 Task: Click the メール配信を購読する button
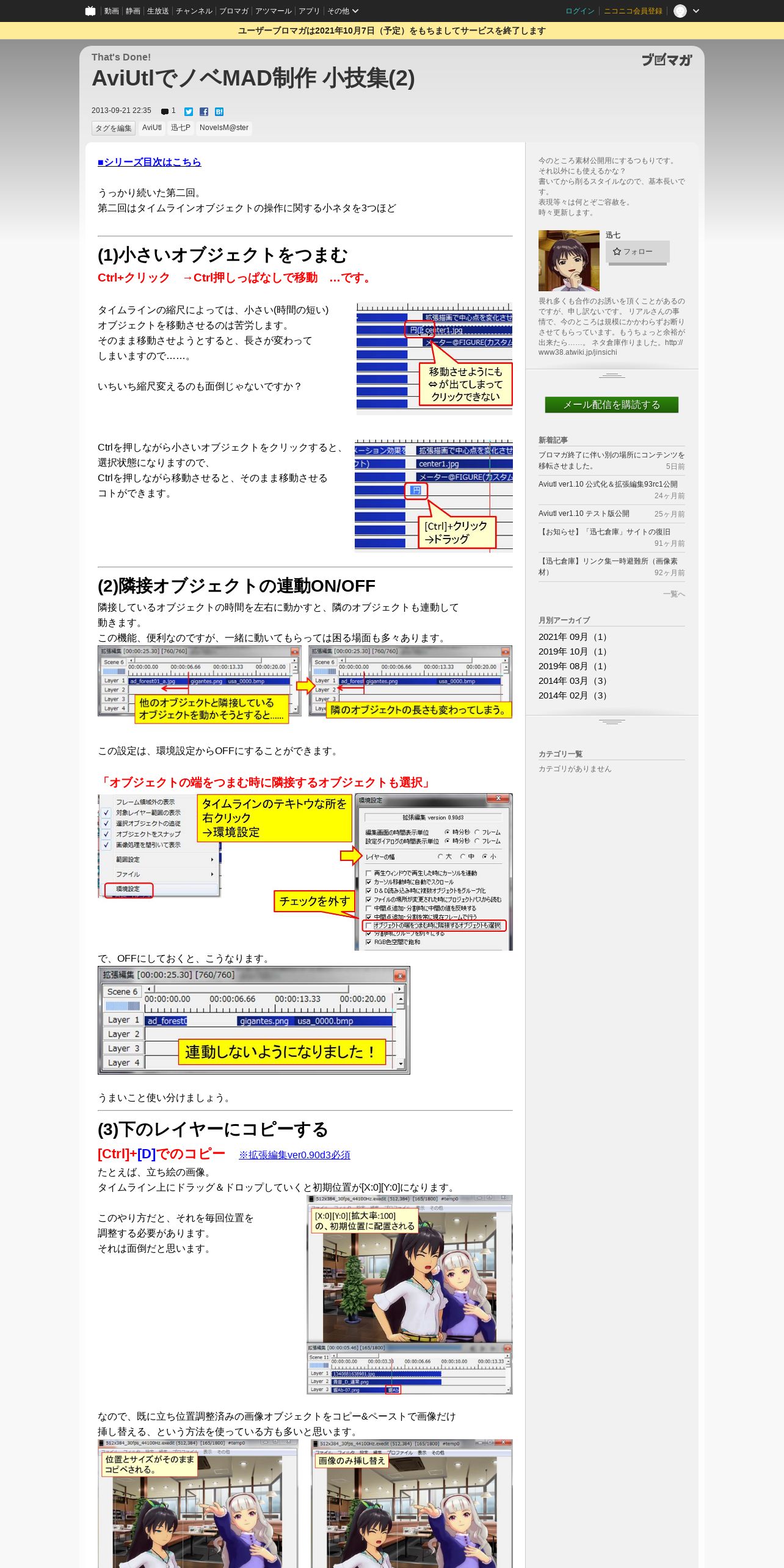click(612, 405)
